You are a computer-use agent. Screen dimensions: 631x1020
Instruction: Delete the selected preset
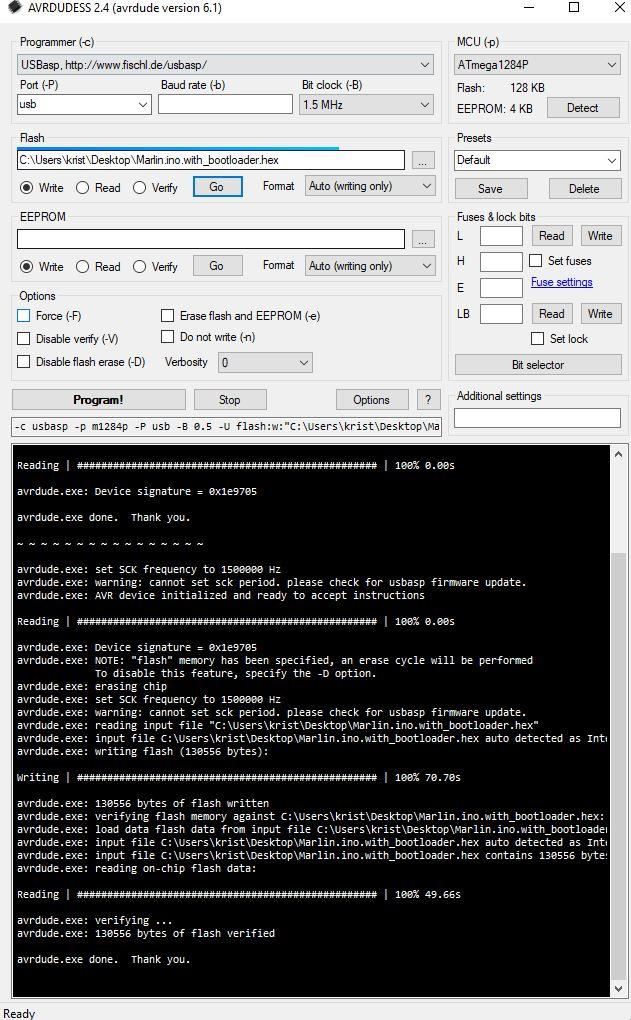point(585,189)
